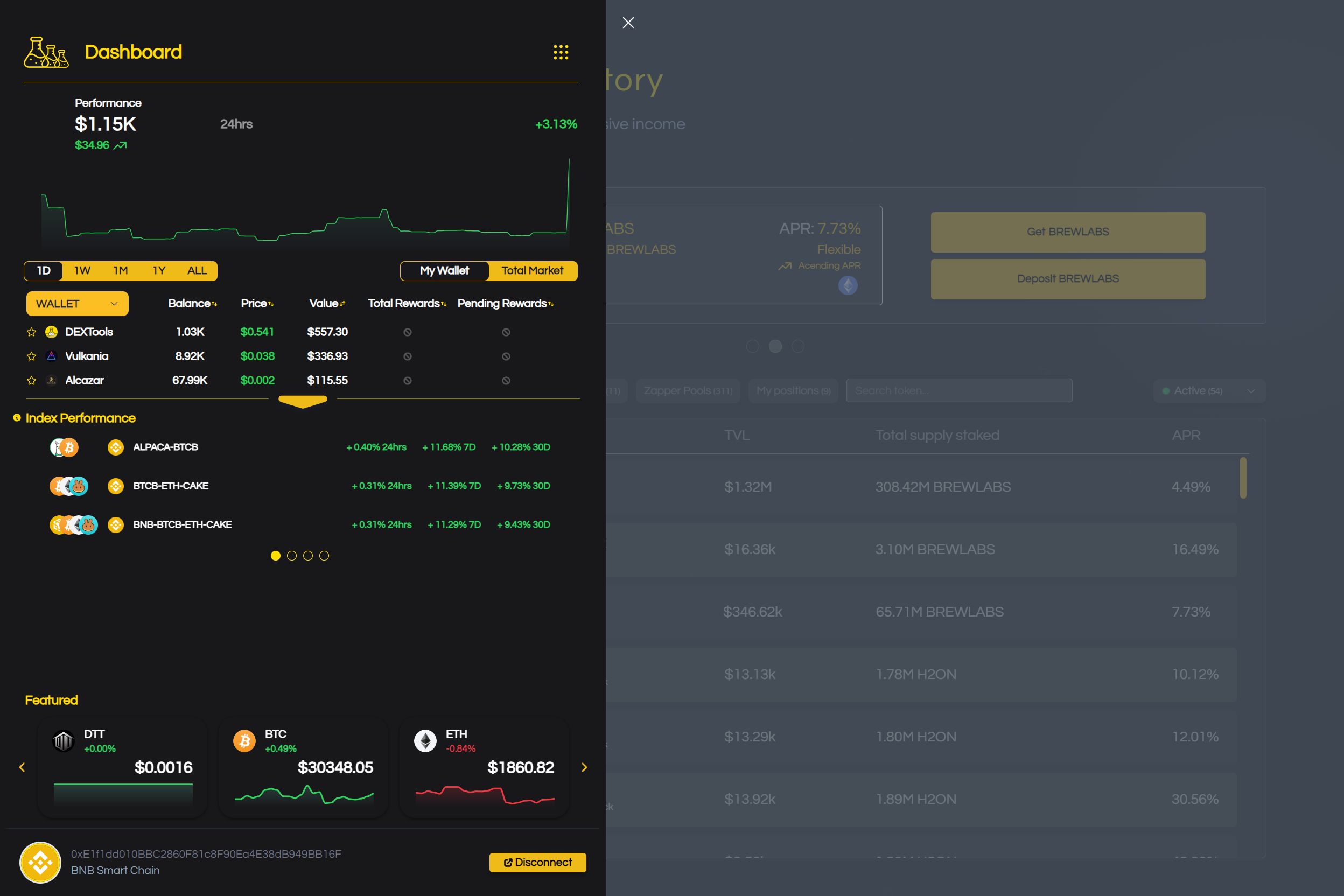Click the Alcazar token logo icon
The width and height of the screenshot is (1344, 896).
[x=52, y=381]
